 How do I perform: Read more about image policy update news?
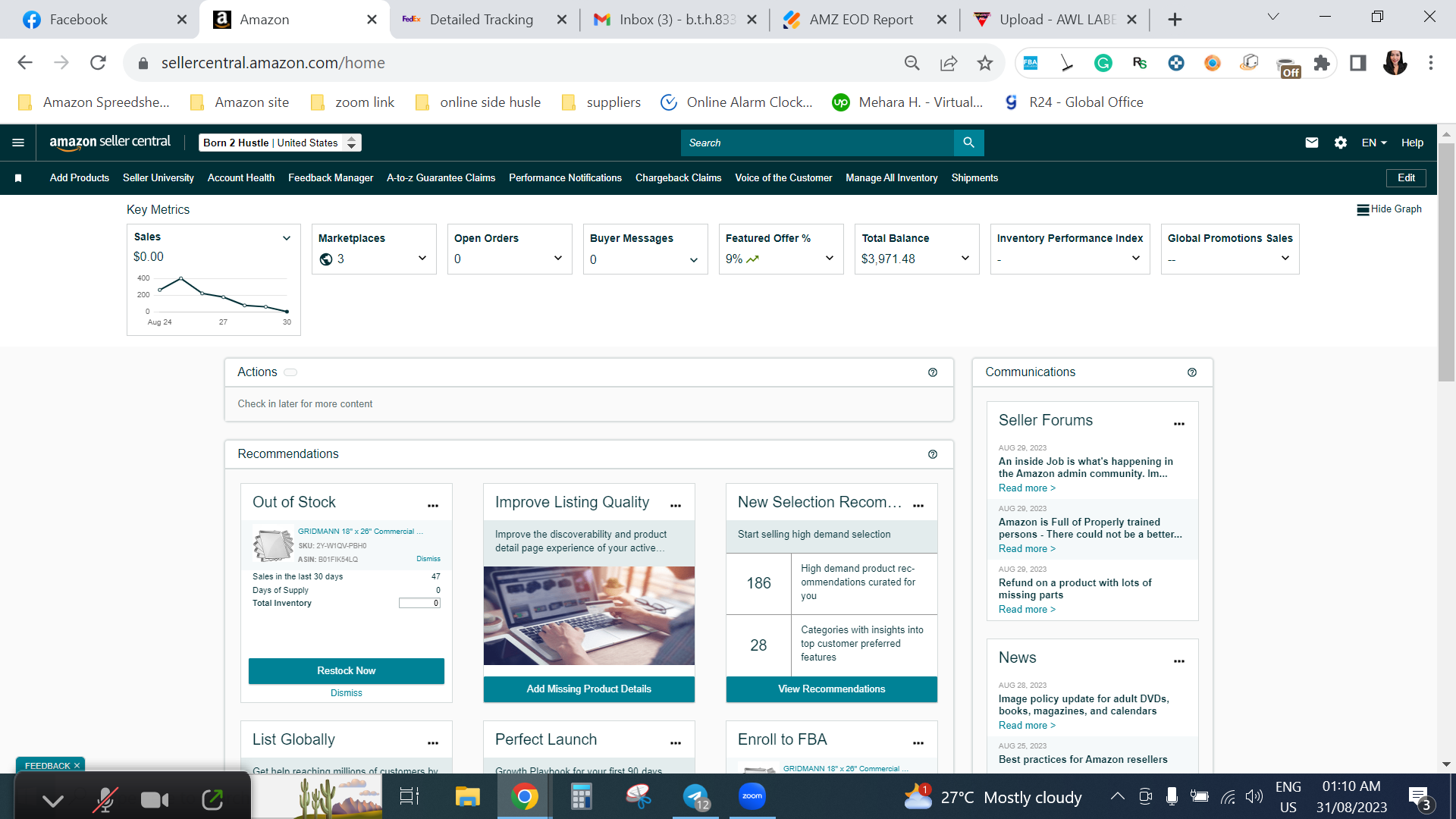pyautogui.click(x=1027, y=726)
